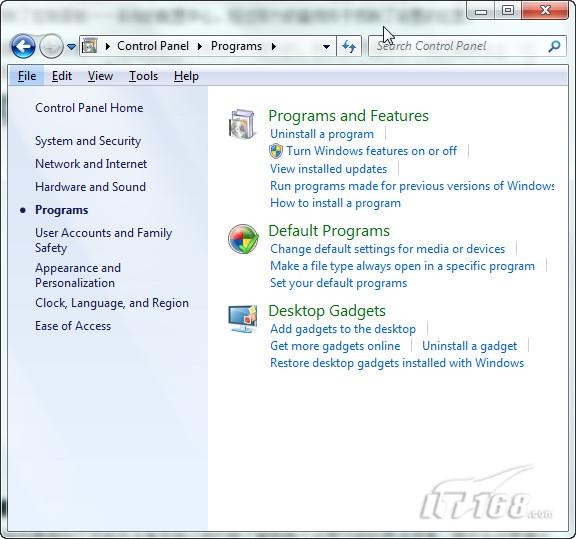Click the shield icon for Windows features

(x=276, y=151)
